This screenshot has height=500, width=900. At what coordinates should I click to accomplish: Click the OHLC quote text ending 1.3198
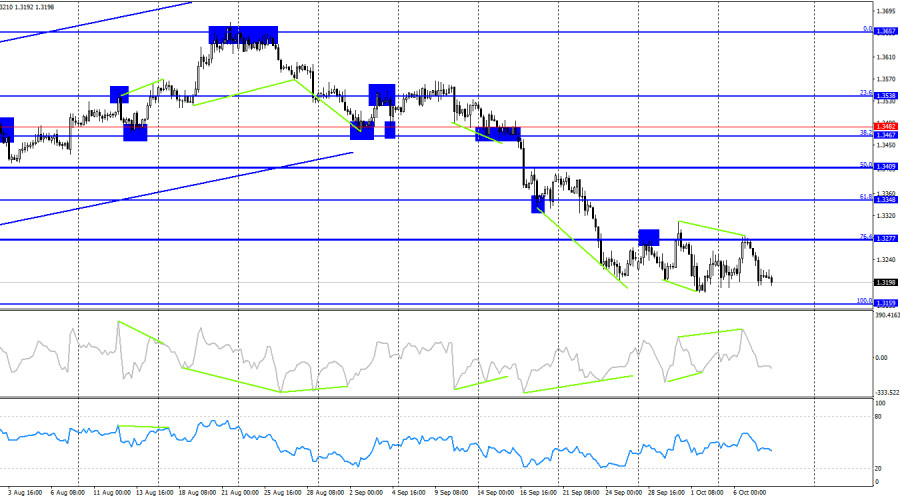pyautogui.click(x=28, y=7)
